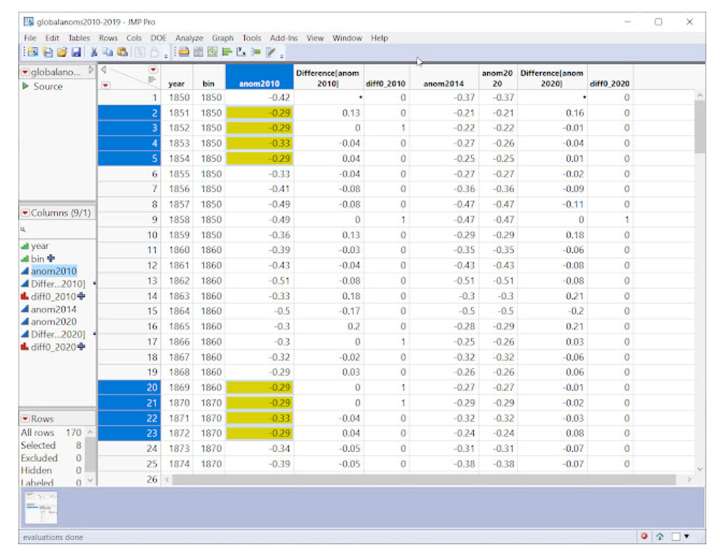
Task: Open the Analyze menu
Action: pyautogui.click(x=188, y=38)
